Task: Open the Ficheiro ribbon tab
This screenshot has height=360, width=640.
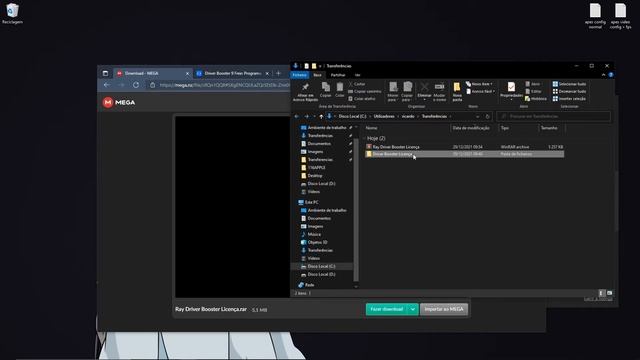Action: [300, 75]
